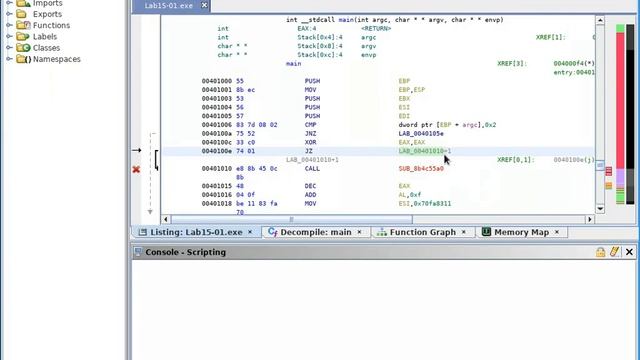Viewport: 640px width, 360px height.
Task: Close the Function Graph tab
Action: (464, 232)
